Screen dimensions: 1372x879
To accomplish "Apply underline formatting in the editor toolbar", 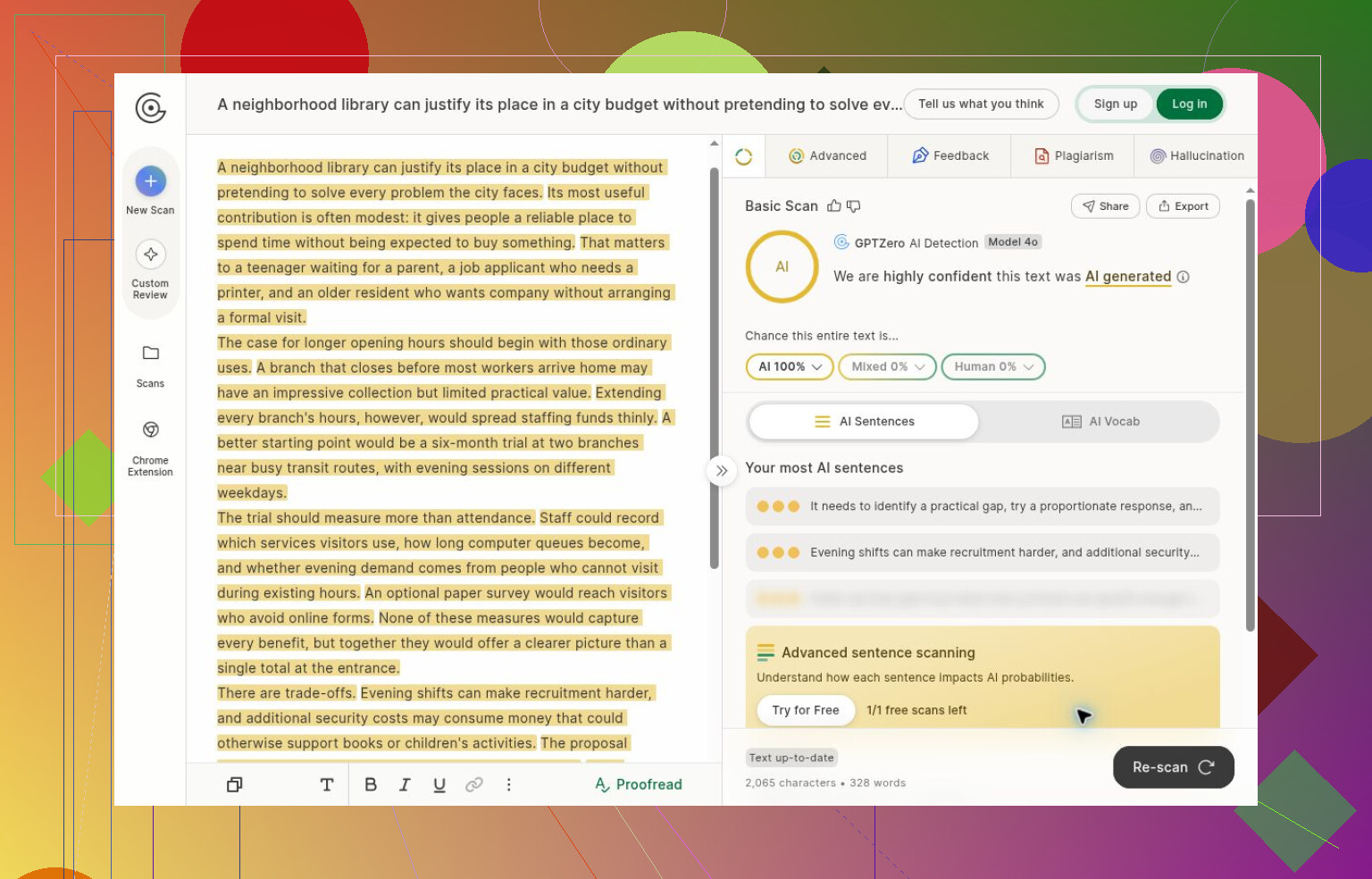I will 439,784.
